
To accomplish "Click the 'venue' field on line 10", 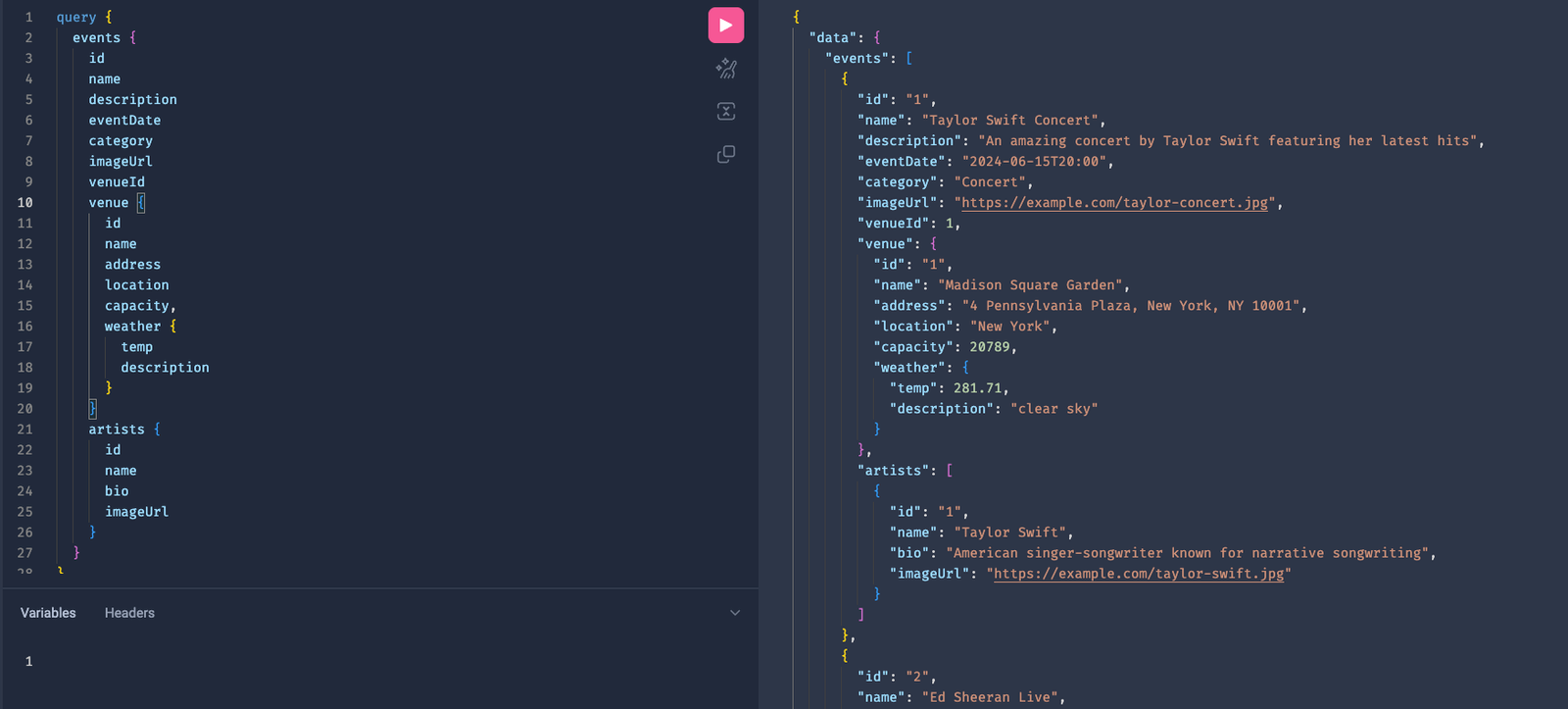I will tap(109, 203).
